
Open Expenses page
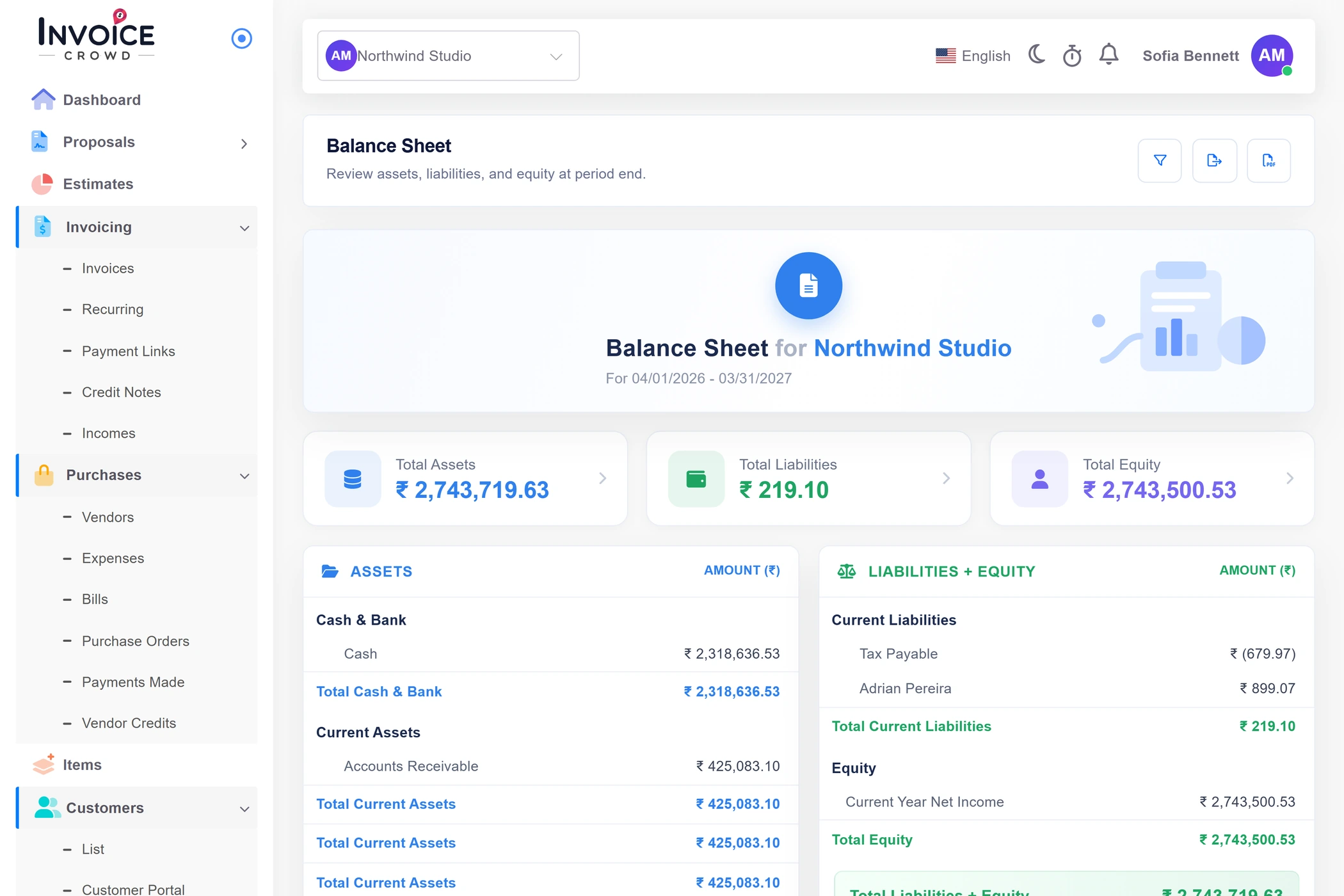113,558
